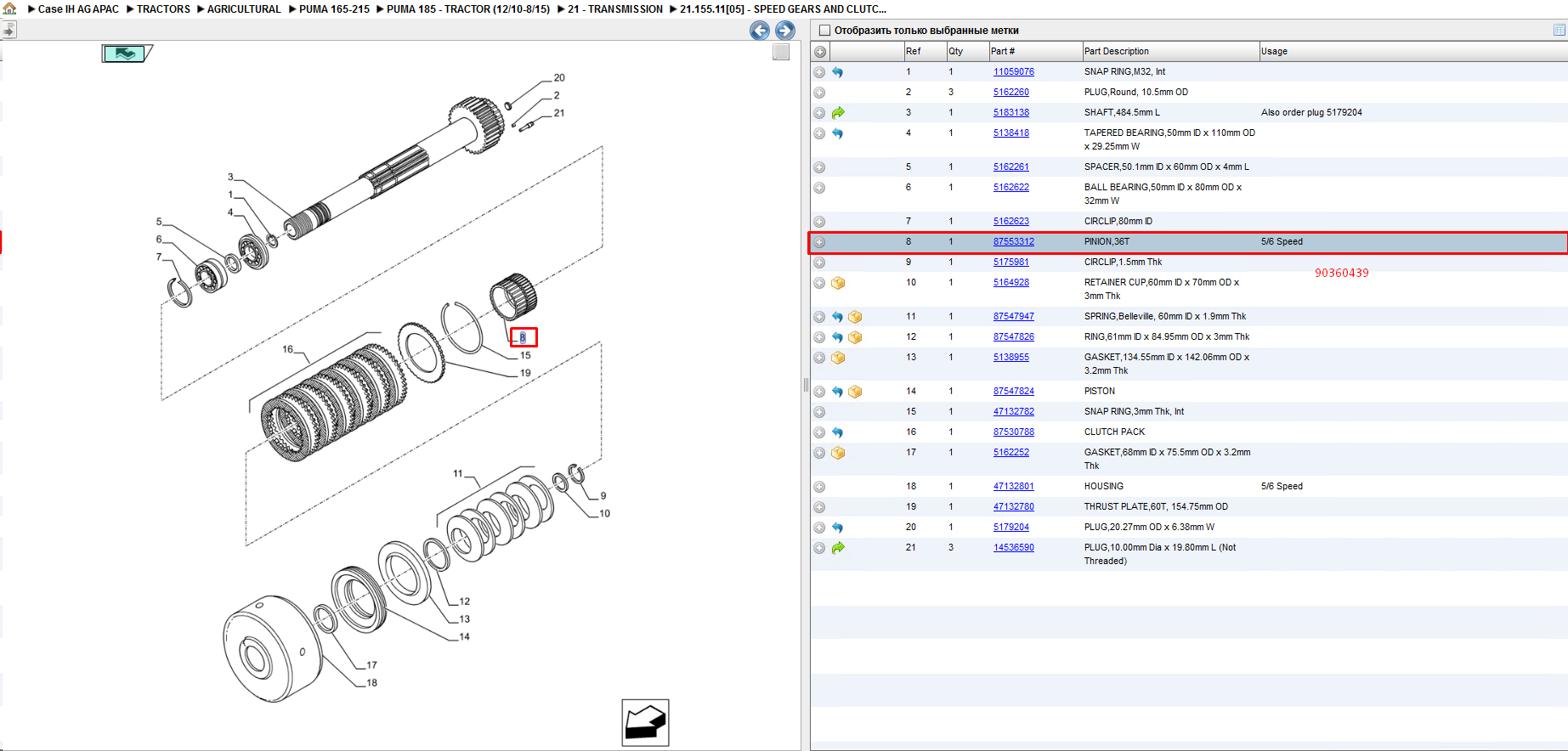Image resolution: width=1568 pixels, height=751 pixels.
Task: Click the blue arrow icon for PISTON
Action: coord(838,392)
